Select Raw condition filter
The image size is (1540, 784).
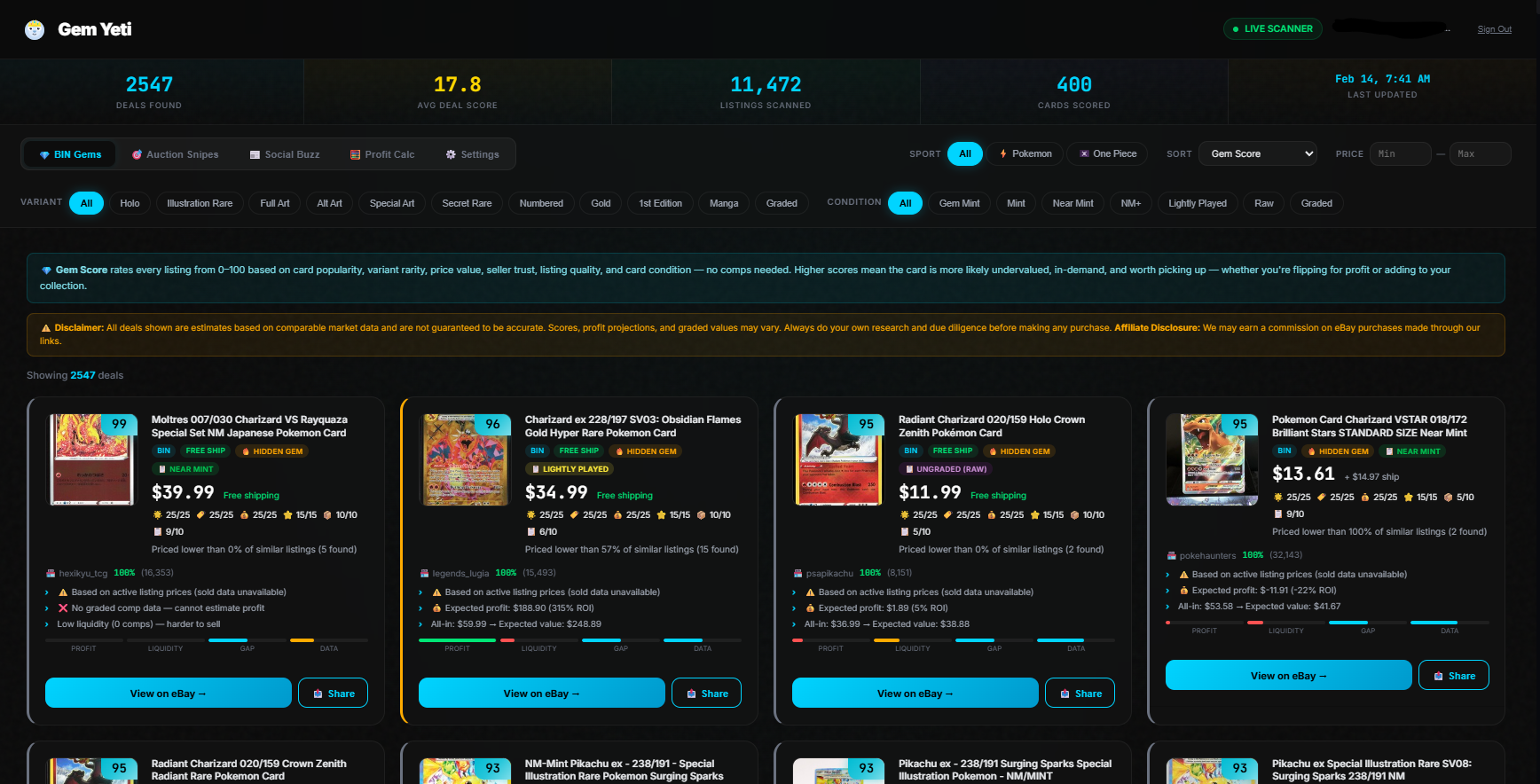click(1263, 203)
